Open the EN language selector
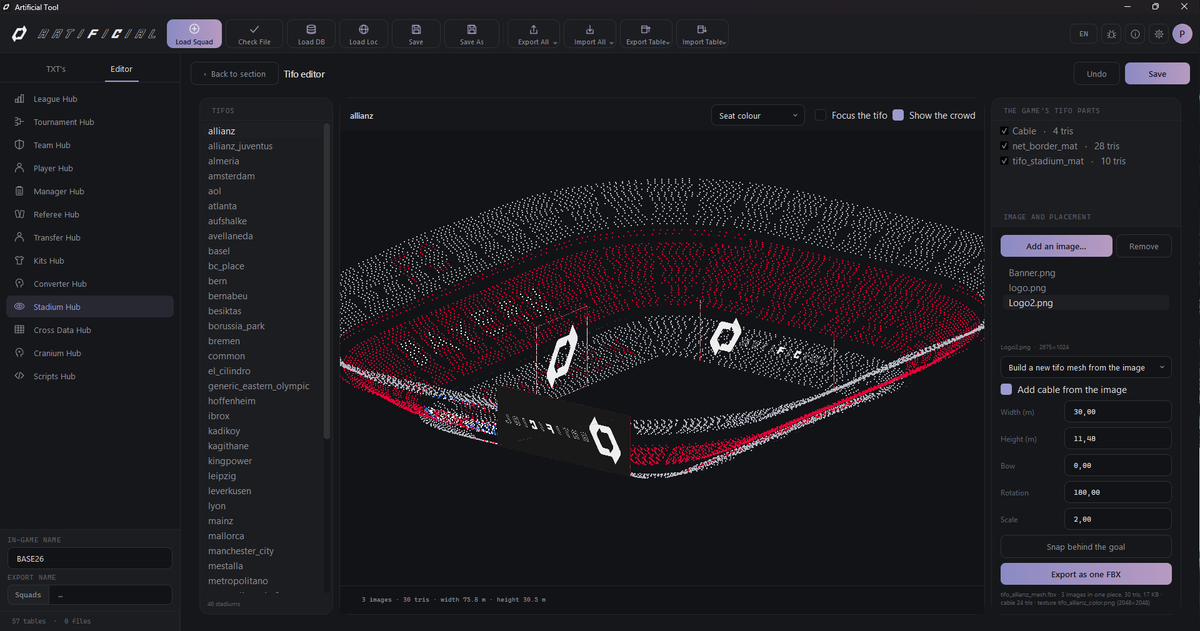The width and height of the screenshot is (1200, 631). point(1083,34)
